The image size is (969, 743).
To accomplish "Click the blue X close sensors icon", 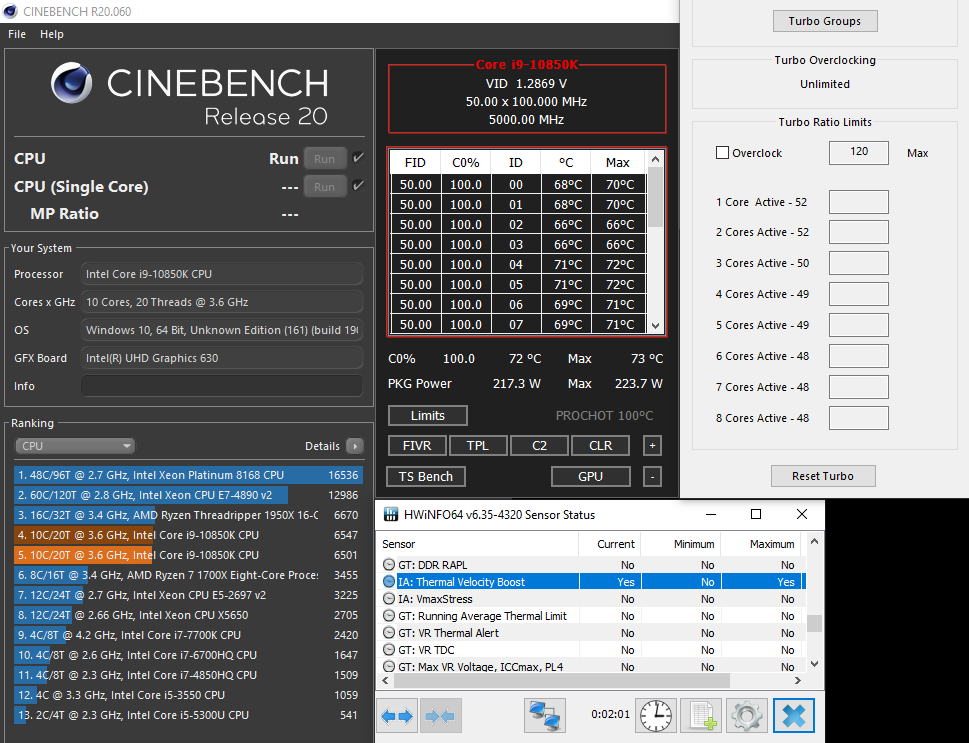I will click(793, 715).
